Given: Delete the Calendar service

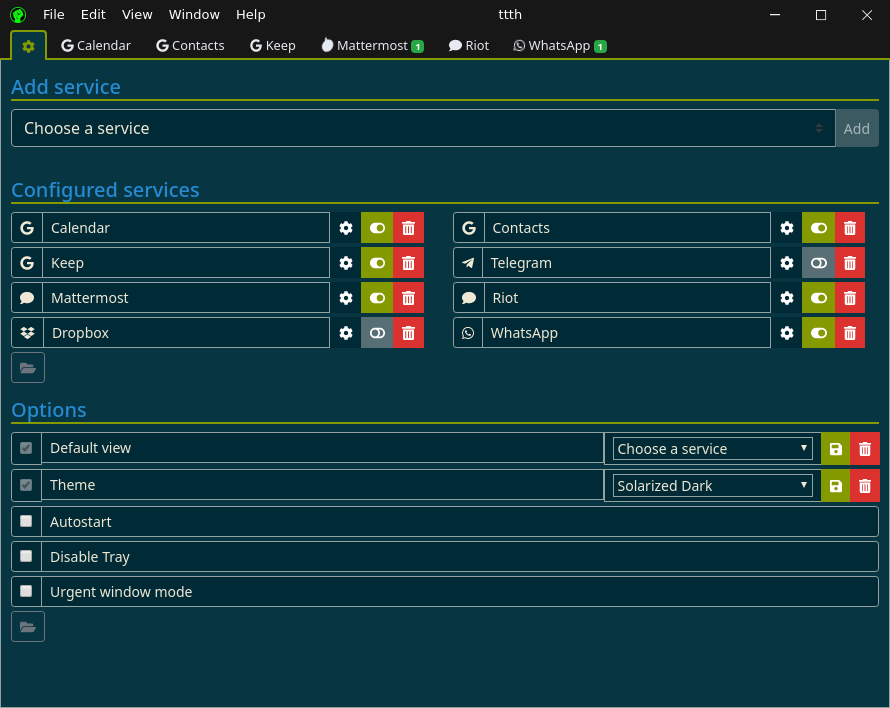Looking at the screenshot, I should [408, 228].
